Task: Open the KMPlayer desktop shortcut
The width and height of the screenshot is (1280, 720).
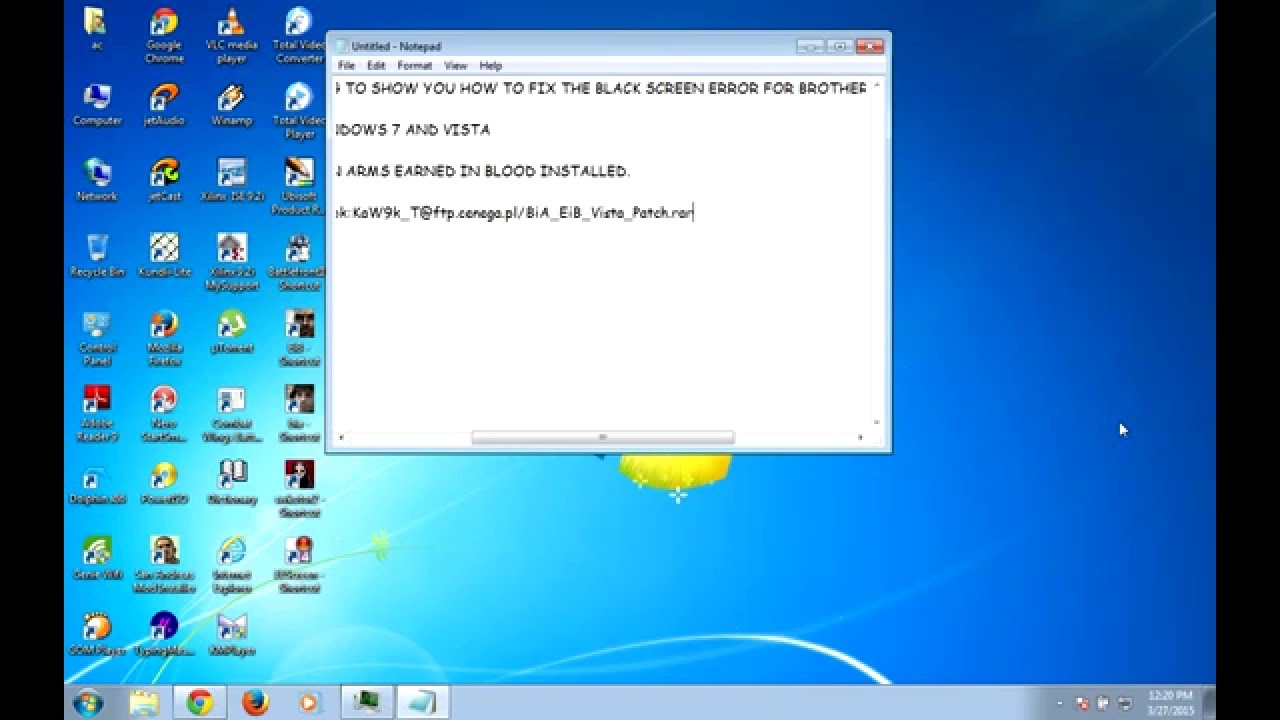Action: [231, 635]
